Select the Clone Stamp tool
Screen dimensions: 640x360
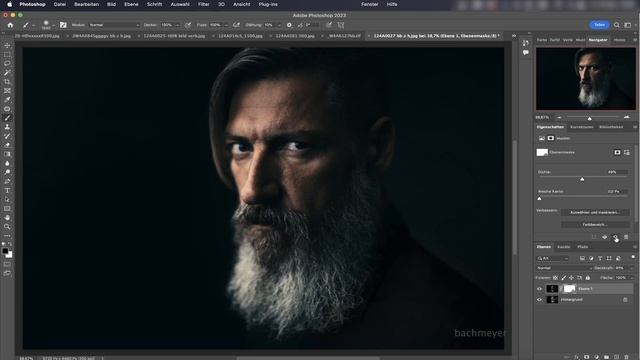[x=7, y=127]
